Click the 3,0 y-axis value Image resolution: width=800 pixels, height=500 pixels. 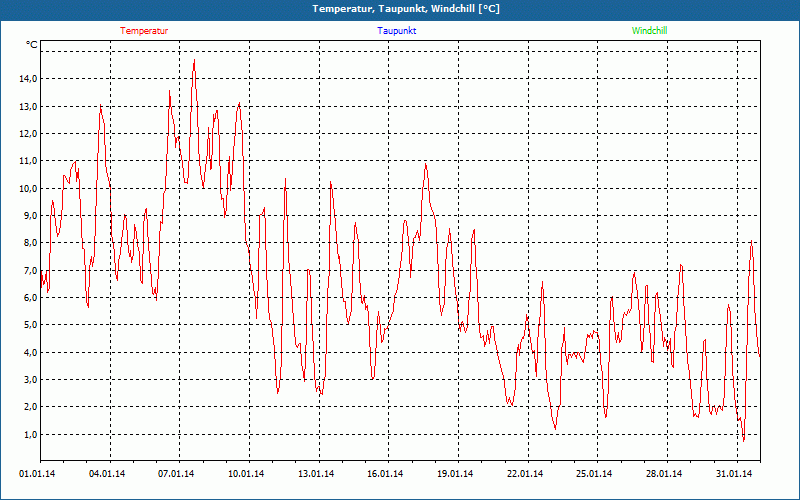click(x=31, y=380)
